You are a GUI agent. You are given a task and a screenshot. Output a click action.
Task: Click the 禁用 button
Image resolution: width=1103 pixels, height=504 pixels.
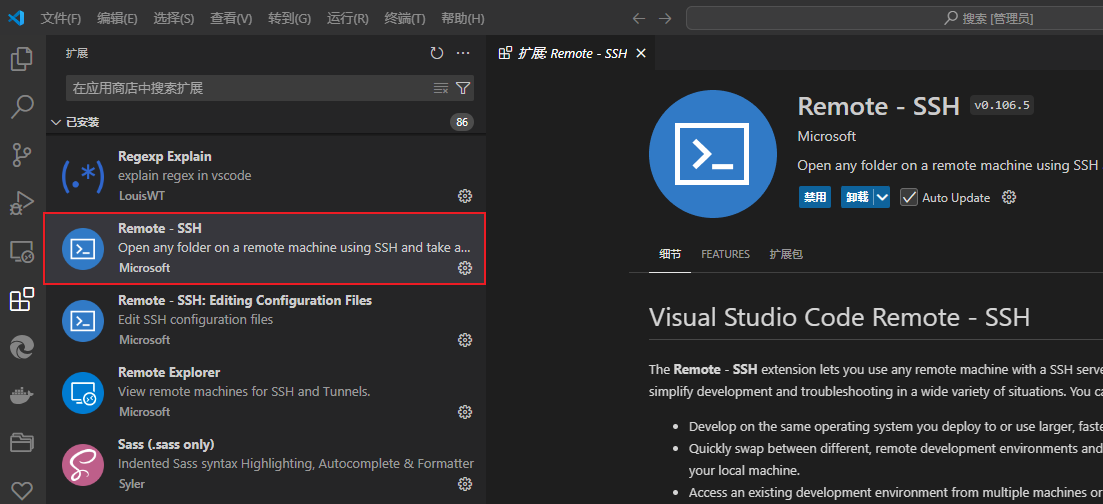coord(815,197)
